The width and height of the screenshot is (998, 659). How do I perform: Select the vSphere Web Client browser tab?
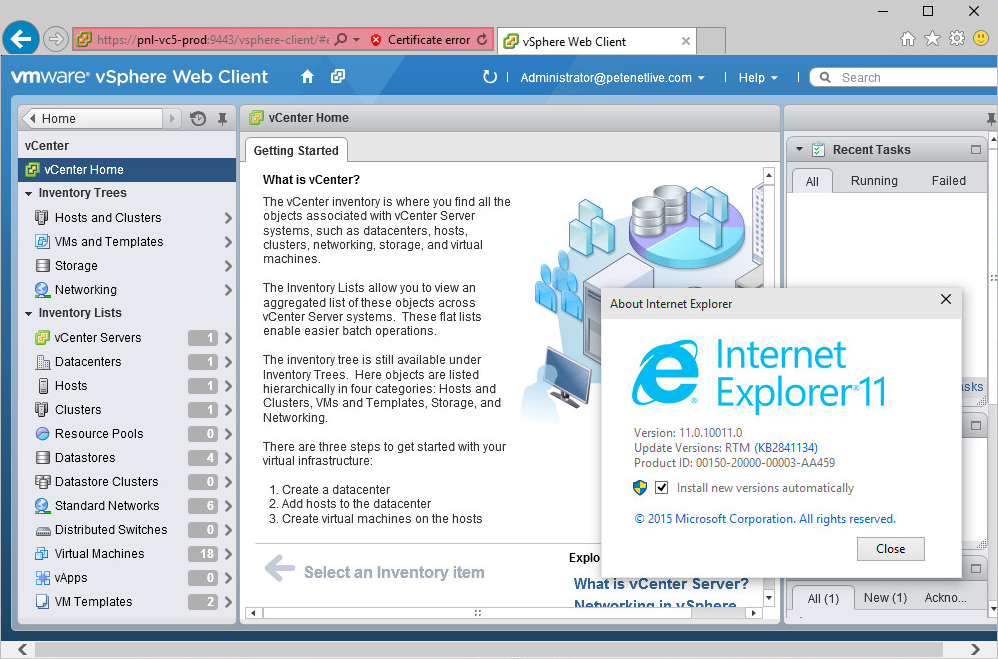click(596, 41)
